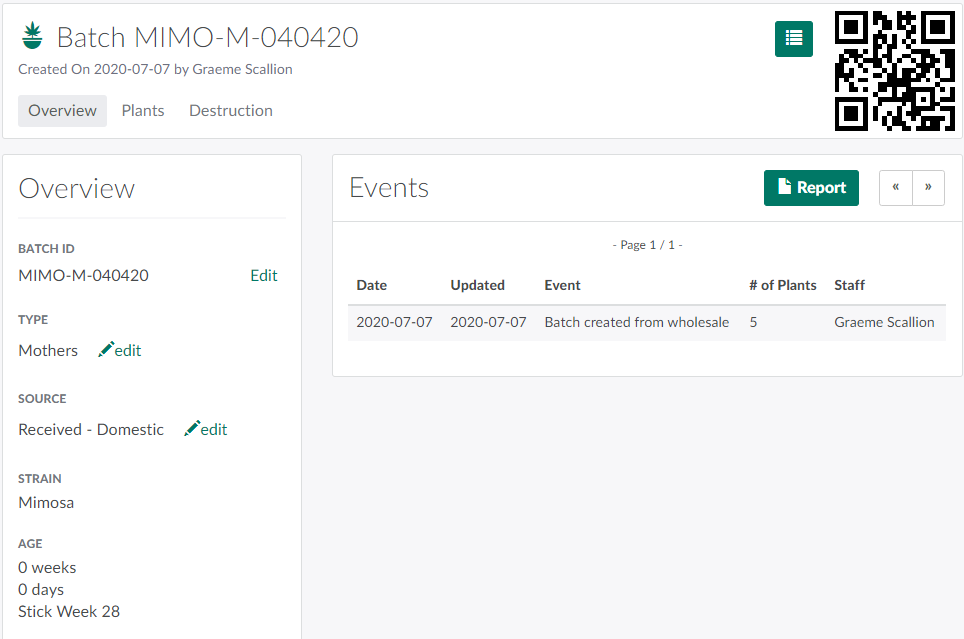Click the # of Plants column header

tap(782, 285)
